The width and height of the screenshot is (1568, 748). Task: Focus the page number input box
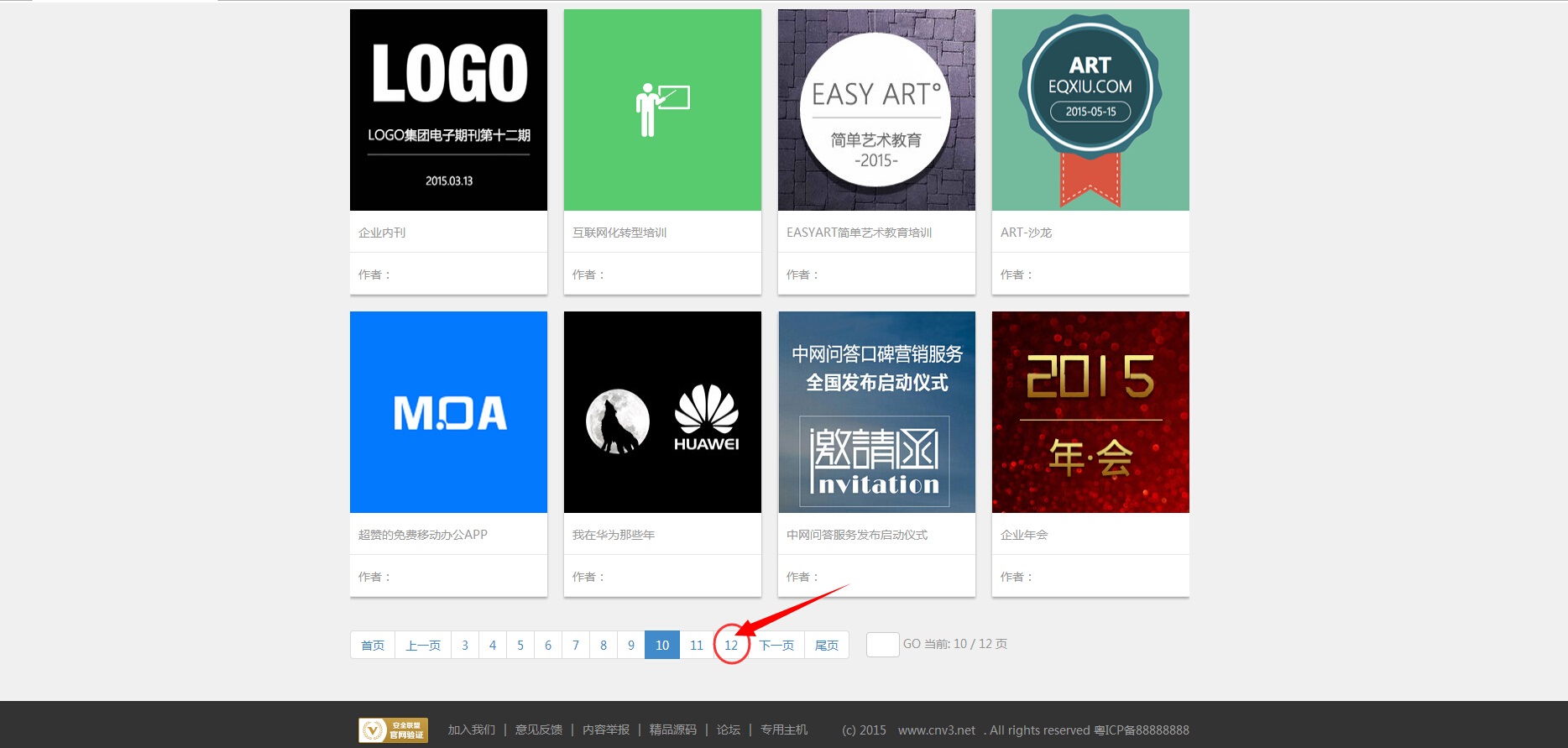tap(883, 645)
